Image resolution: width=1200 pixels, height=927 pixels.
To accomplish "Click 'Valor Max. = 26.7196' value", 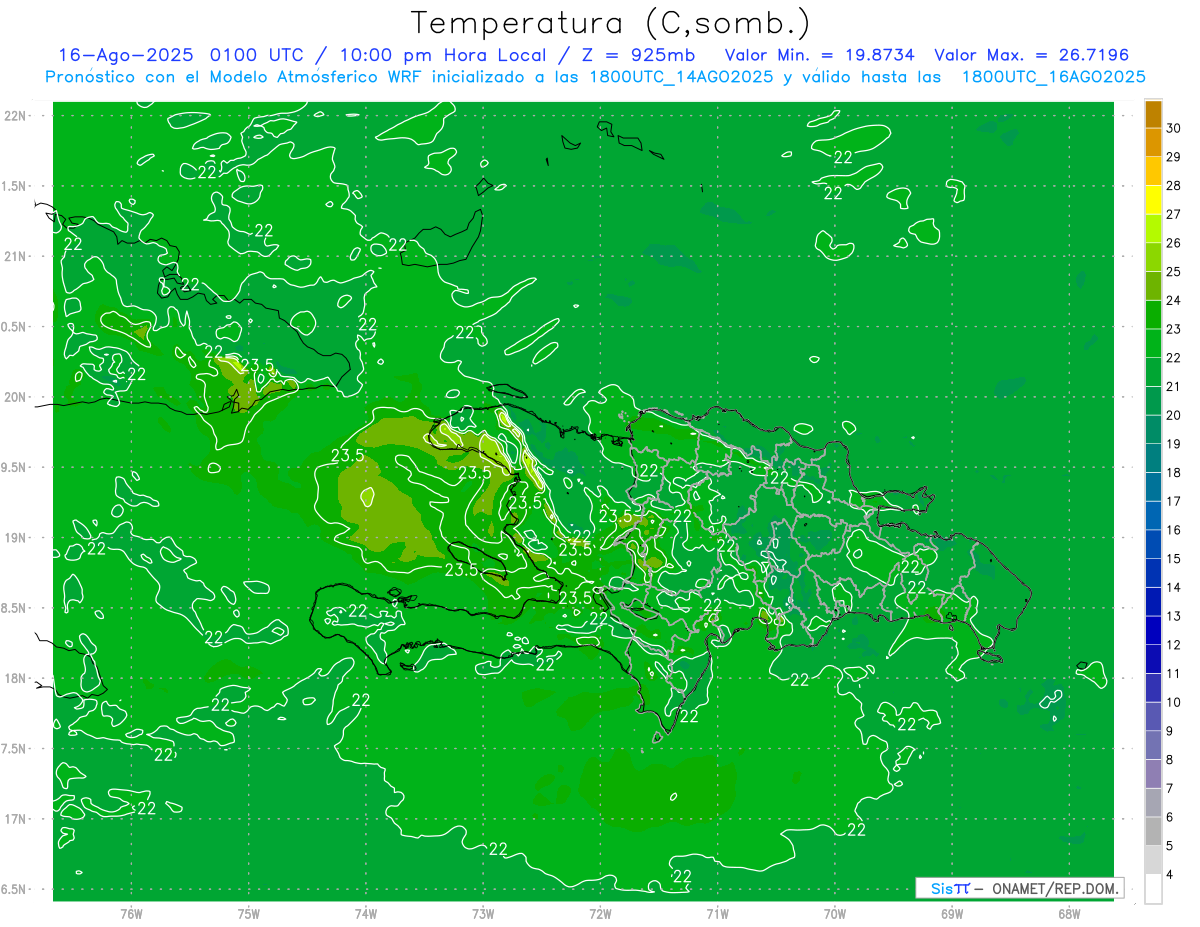I will click(1032, 55).
